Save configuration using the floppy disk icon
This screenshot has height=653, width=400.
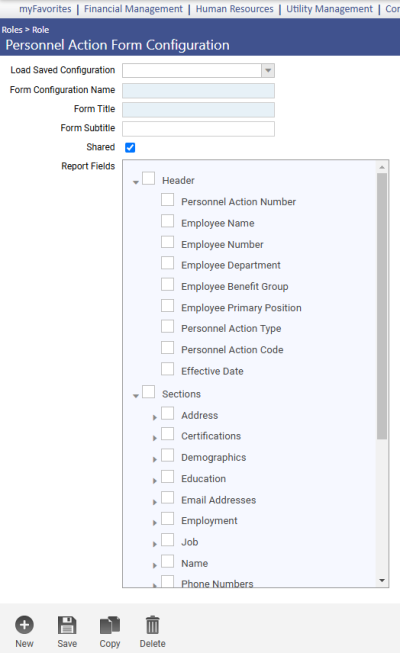(x=67, y=625)
